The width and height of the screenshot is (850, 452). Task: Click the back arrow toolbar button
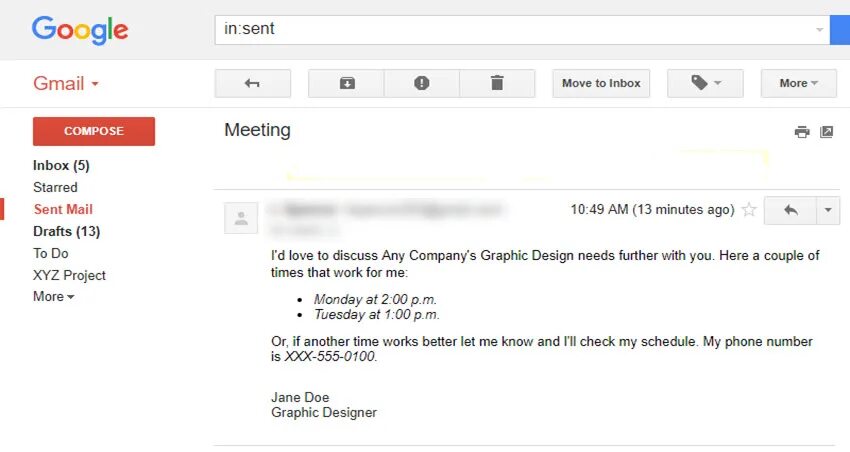[x=252, y=83]
